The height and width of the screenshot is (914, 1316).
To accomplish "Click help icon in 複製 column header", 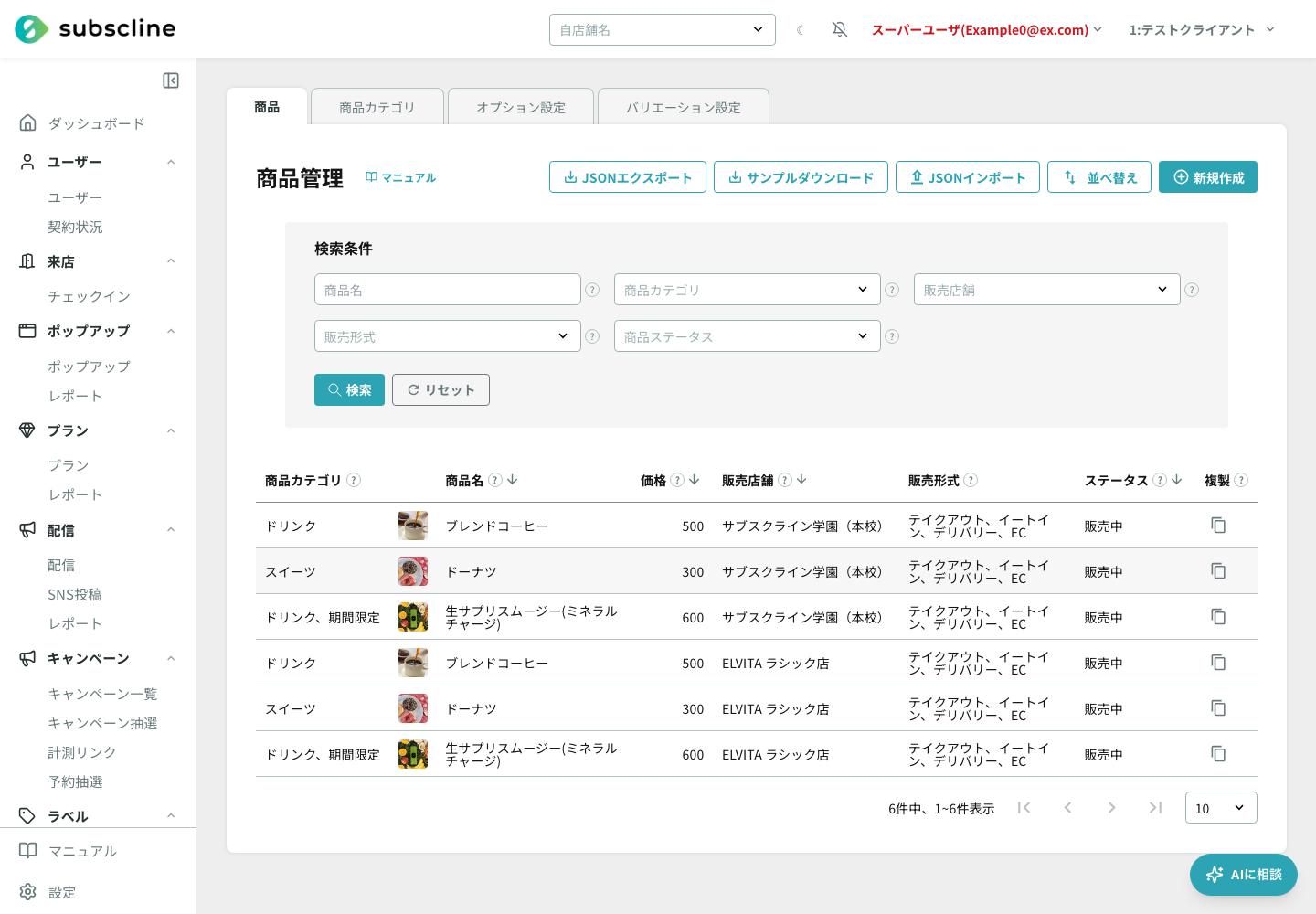I will [1241, 480].
